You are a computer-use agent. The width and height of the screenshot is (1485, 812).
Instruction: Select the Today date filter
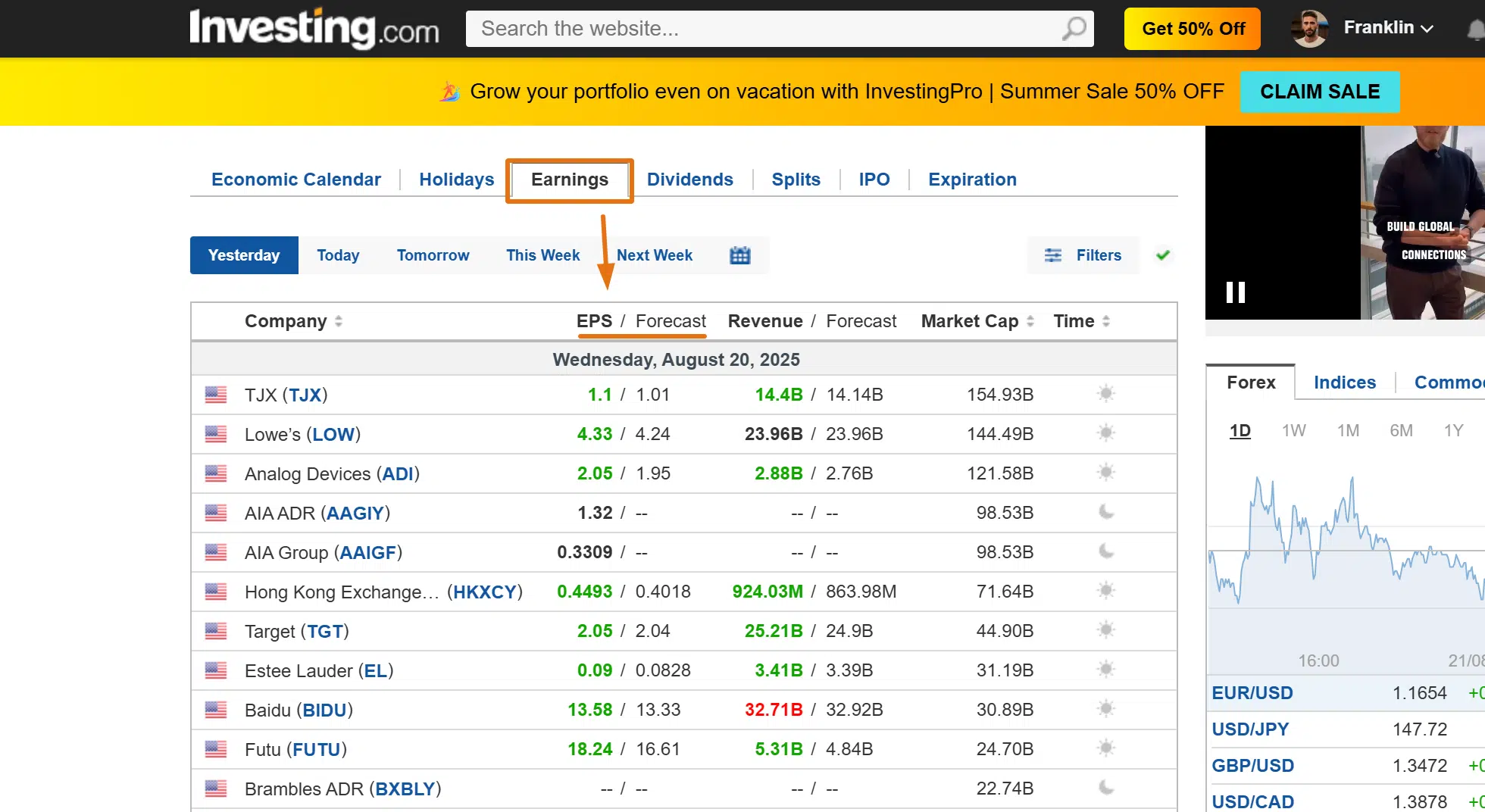pyautogui.click(x=338, y=255)
